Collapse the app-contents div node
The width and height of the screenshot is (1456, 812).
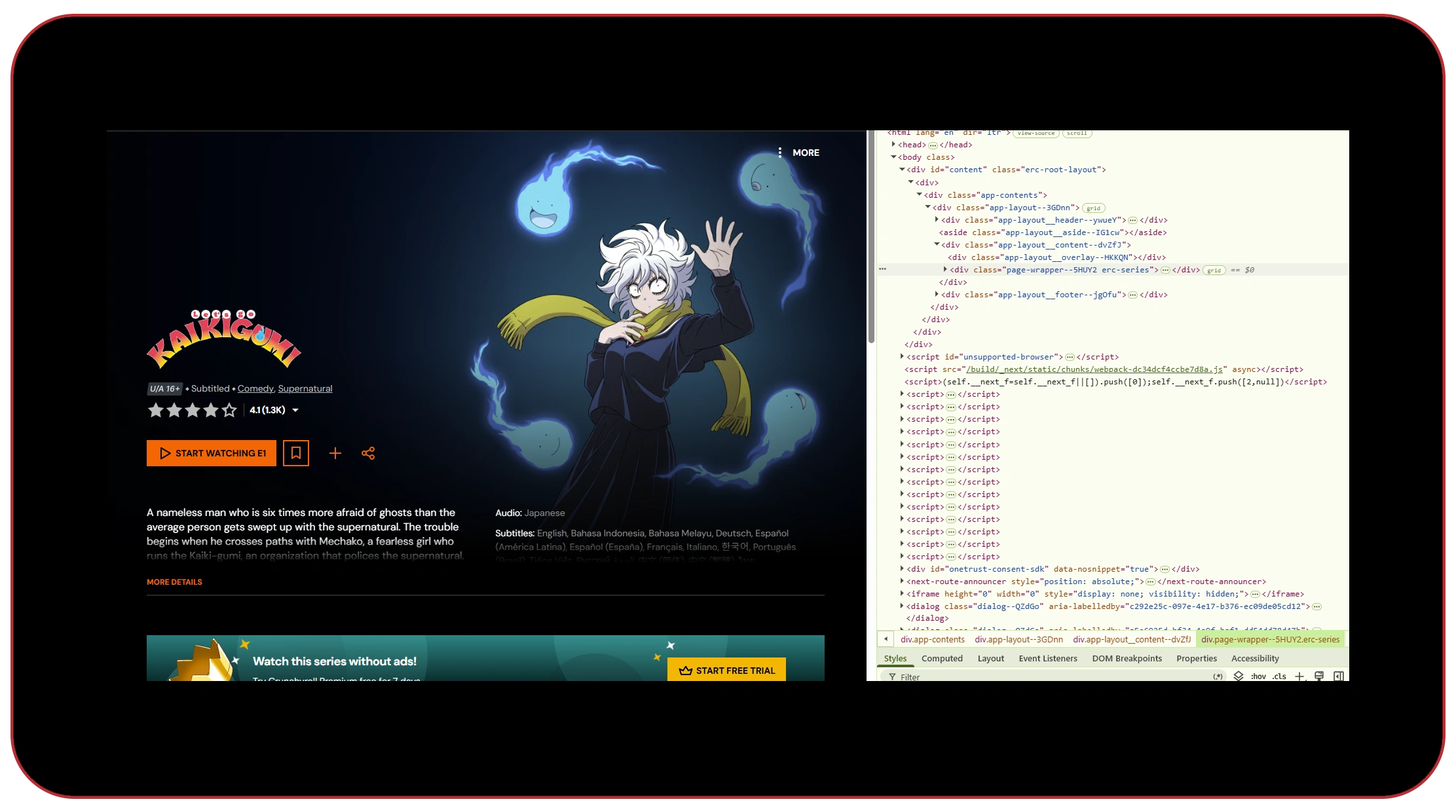(919, 195)
